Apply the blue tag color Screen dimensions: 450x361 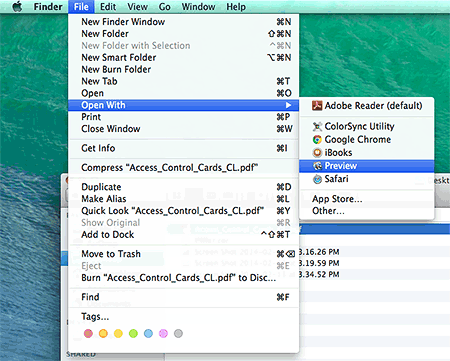point(148,333)
